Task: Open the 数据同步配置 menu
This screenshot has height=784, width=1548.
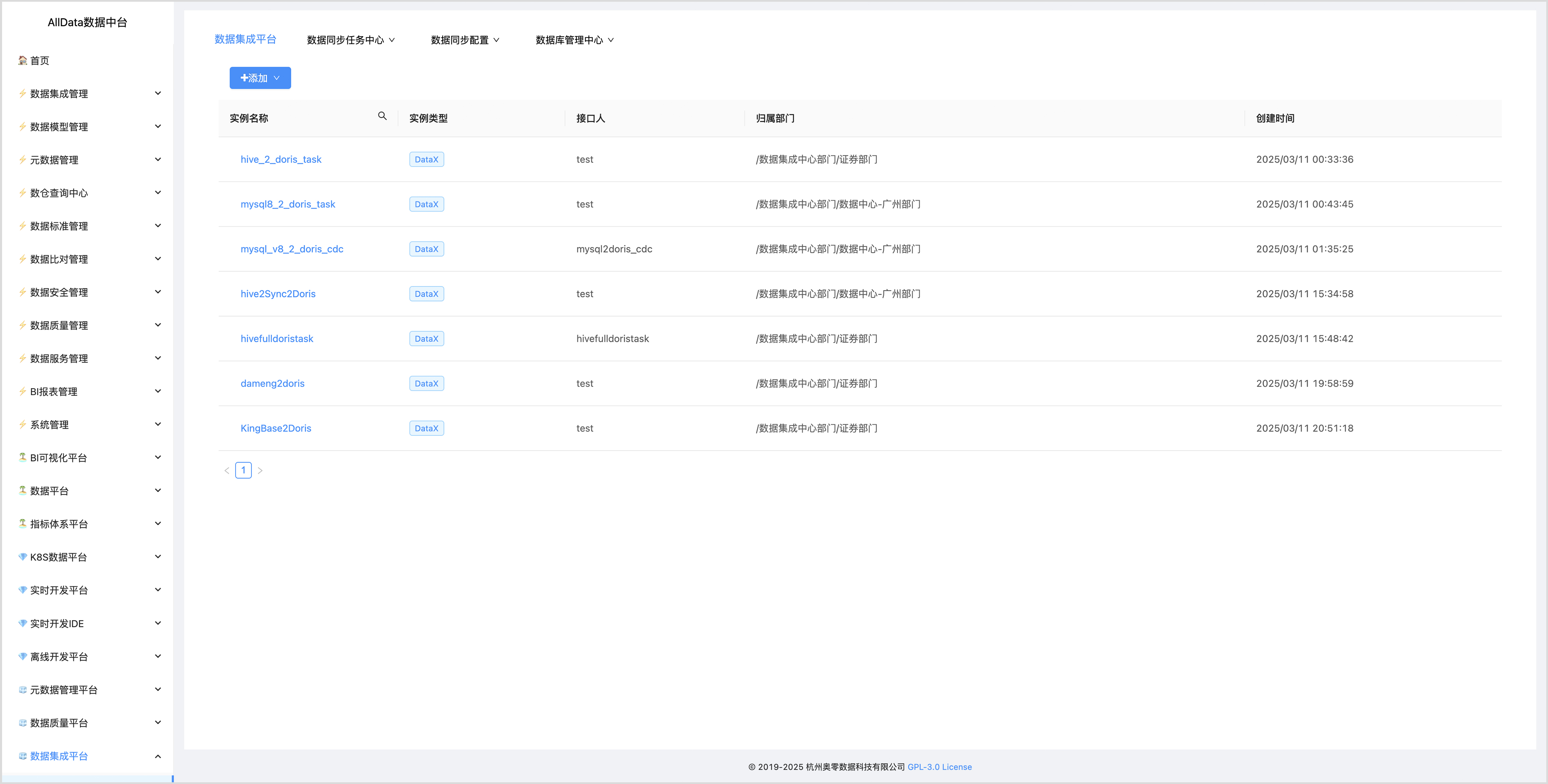Action: (464, 40)
